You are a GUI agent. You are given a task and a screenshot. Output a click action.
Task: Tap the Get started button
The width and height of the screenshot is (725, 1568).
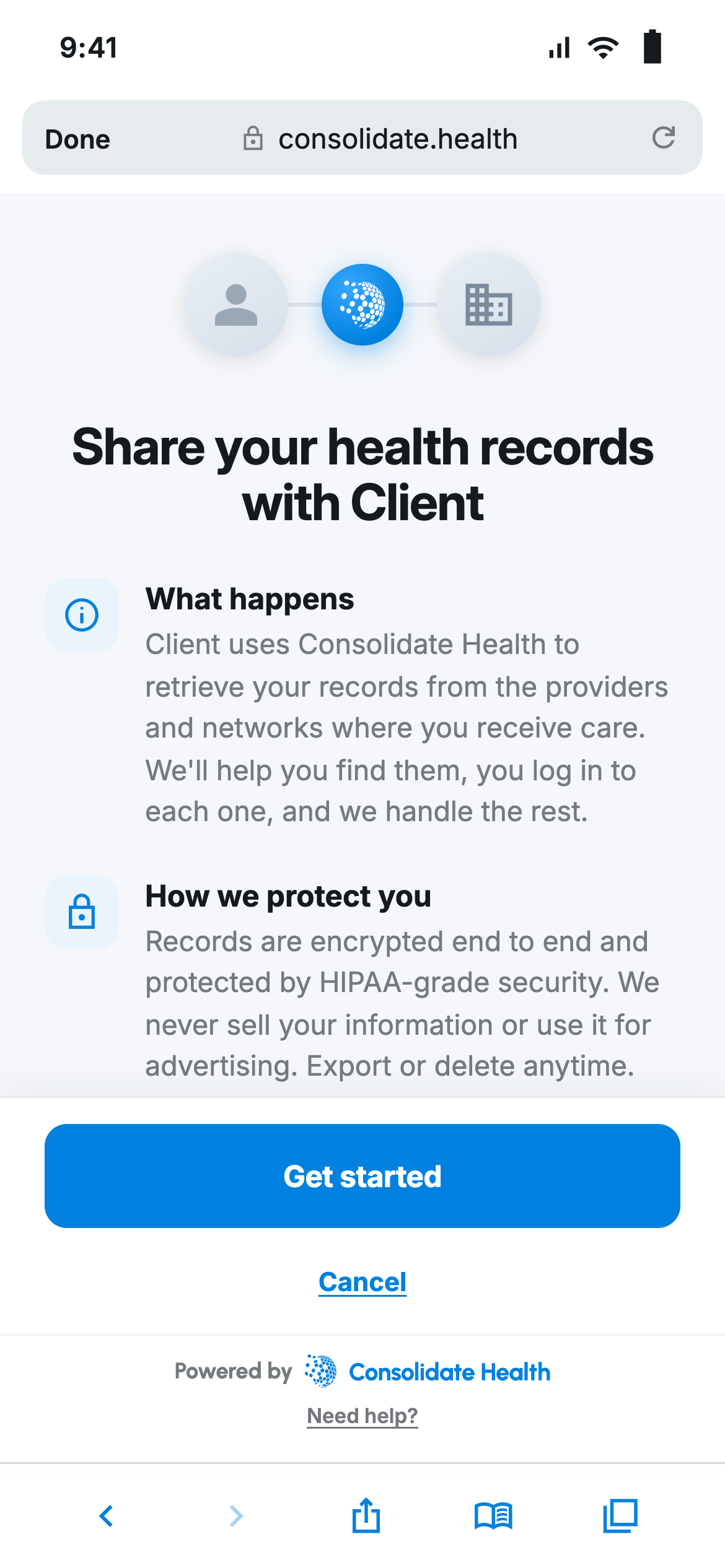(x=362, y=1176)
